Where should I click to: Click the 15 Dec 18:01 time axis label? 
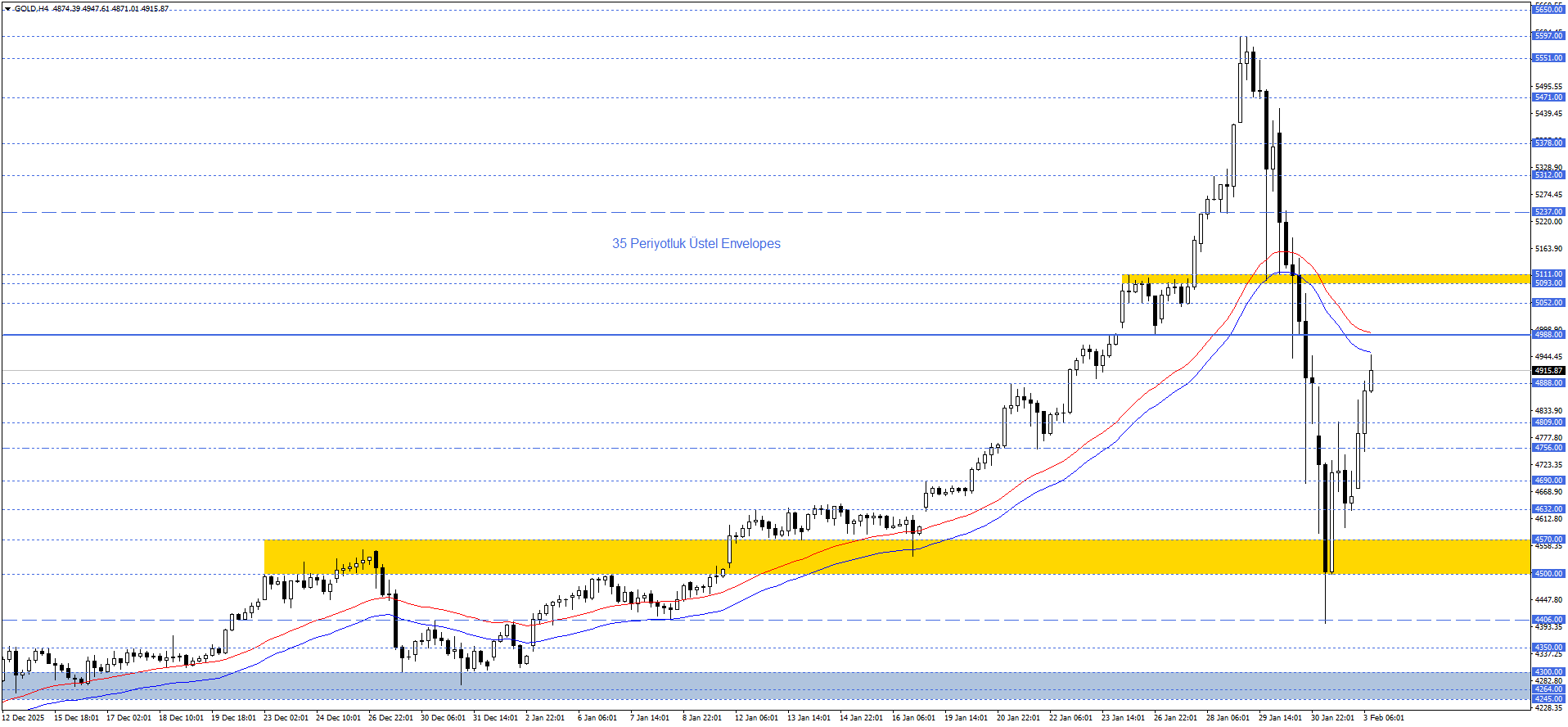click(76, 718)
